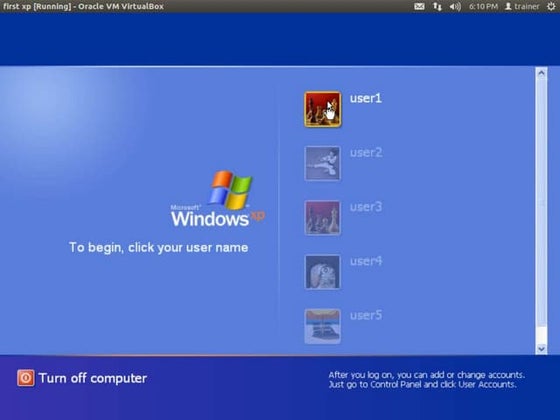This screenshot has height=420, width=560.
Task: Click Turn off computer label
Action: coord(93,378)
